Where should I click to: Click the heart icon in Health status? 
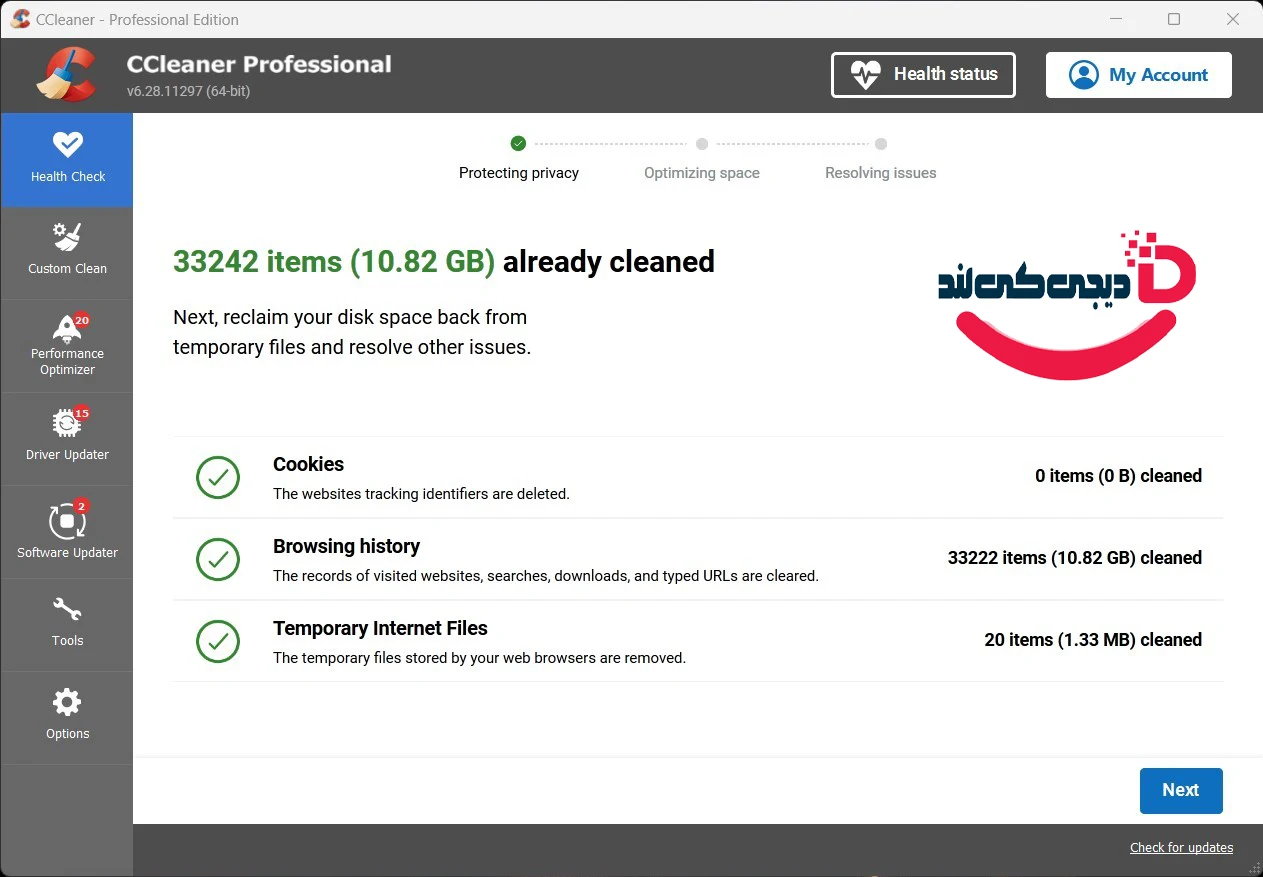[865, 75]
